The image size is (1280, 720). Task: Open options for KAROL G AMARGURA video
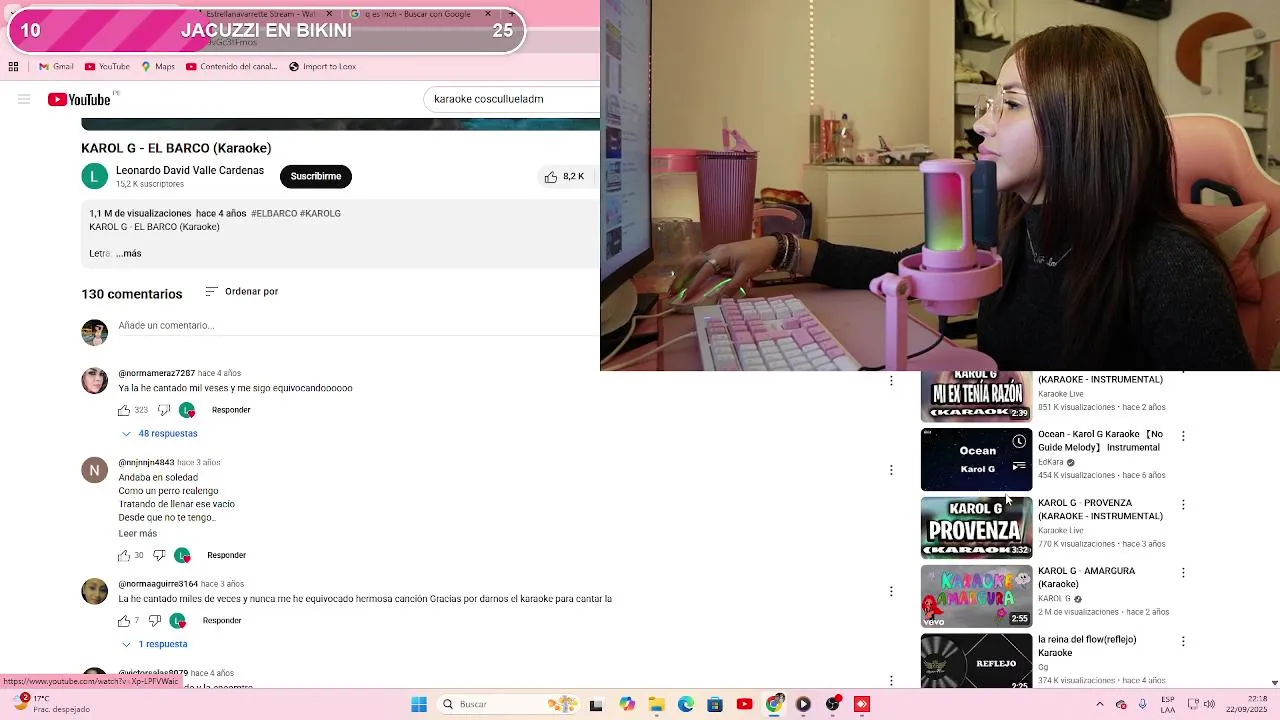[1183, 573]
